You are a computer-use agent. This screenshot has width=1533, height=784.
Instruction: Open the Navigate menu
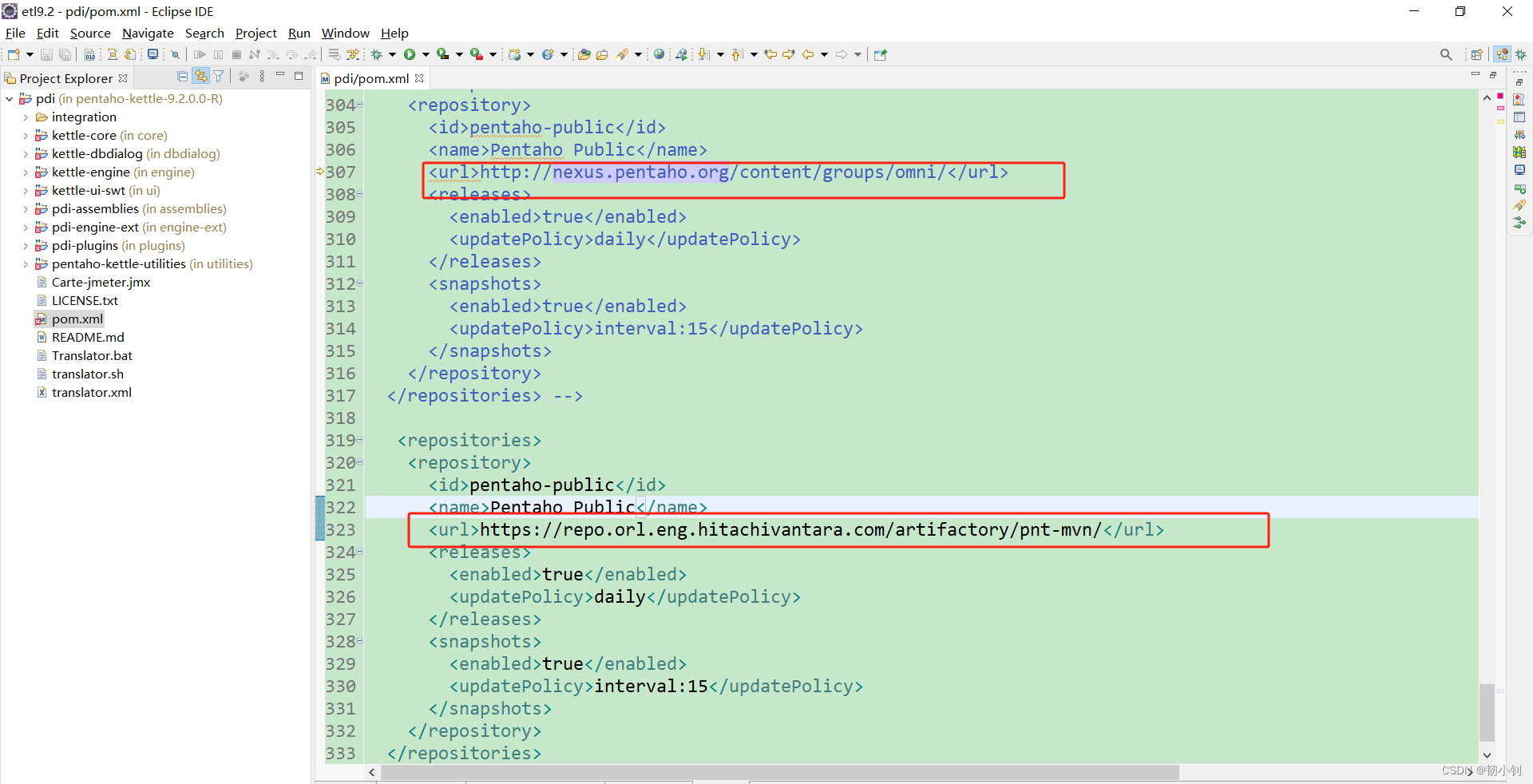click(148, 33)
